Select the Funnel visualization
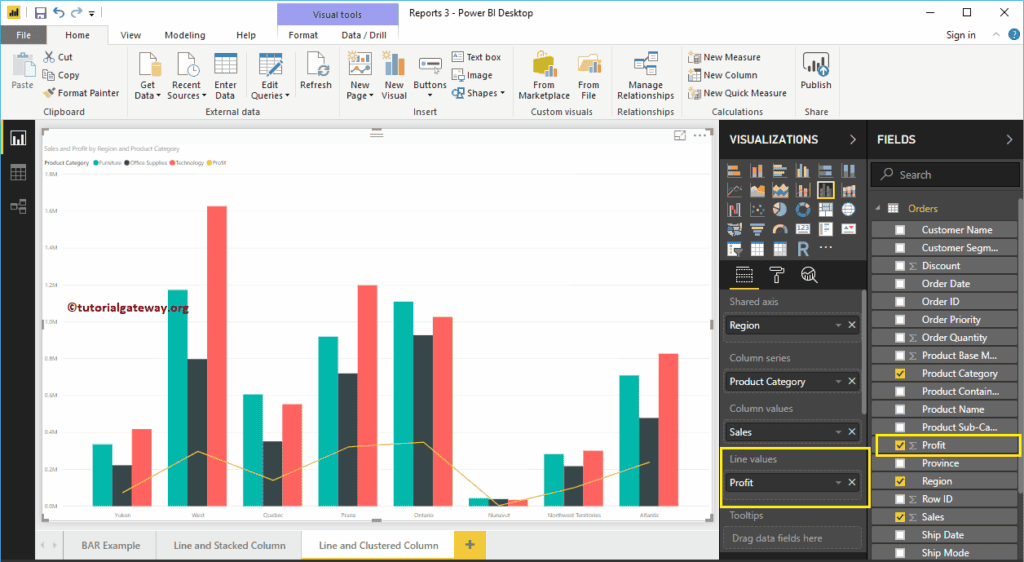This screenshot has width=1024, height=562. [757, 229]
